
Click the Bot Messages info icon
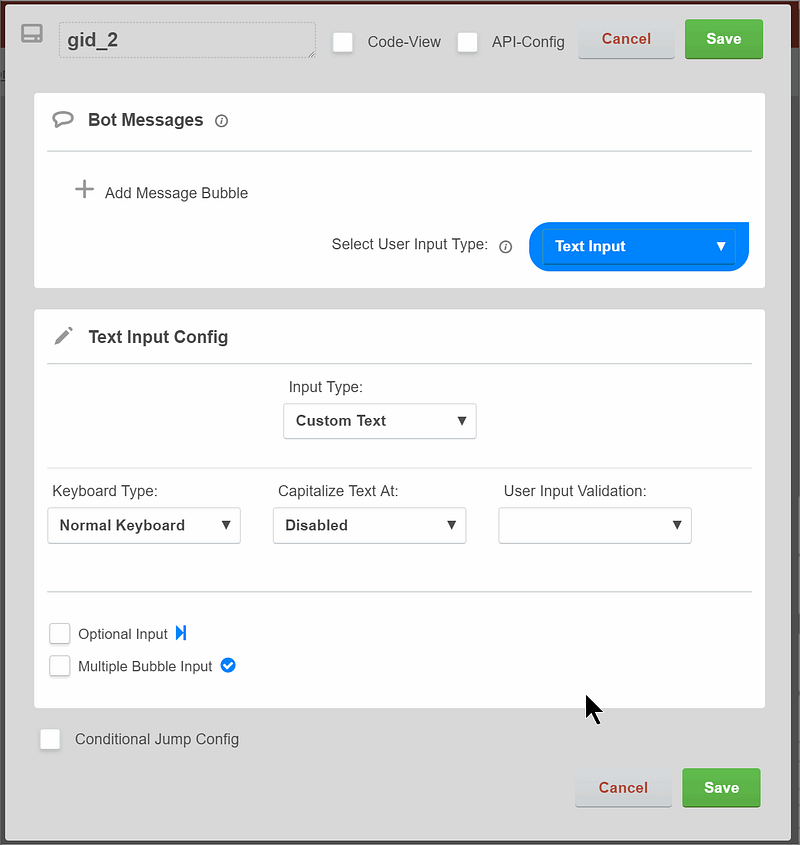221,121
